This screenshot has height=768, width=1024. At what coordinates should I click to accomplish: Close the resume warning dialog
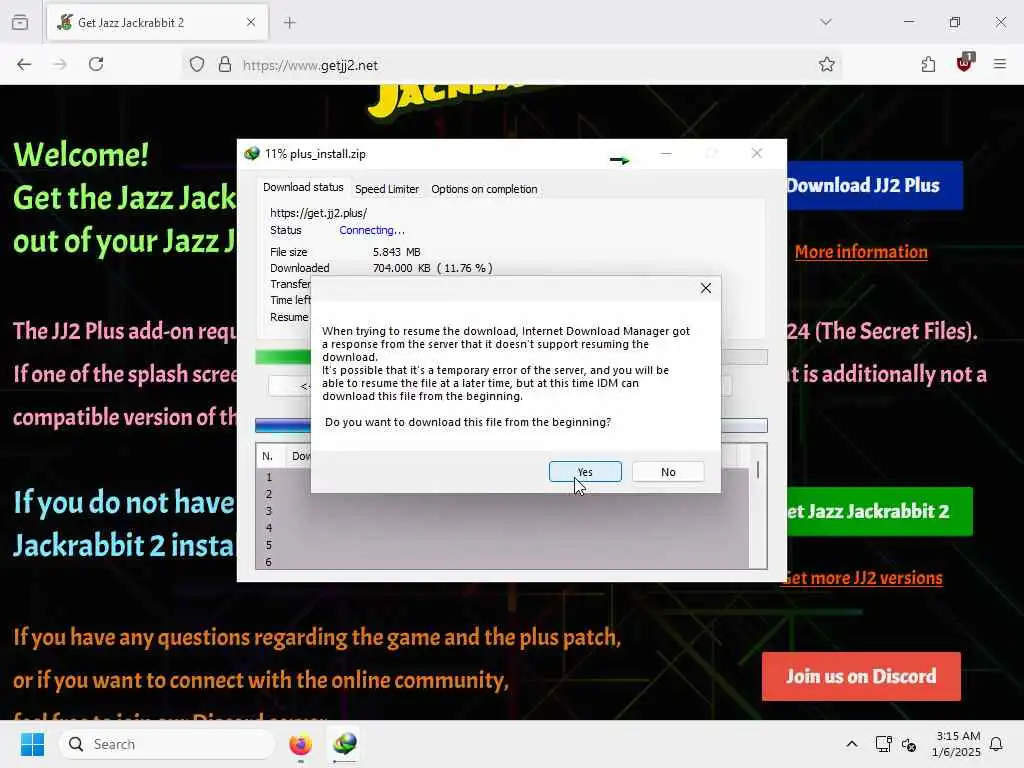pyautogui.click(x=706, y=288)
